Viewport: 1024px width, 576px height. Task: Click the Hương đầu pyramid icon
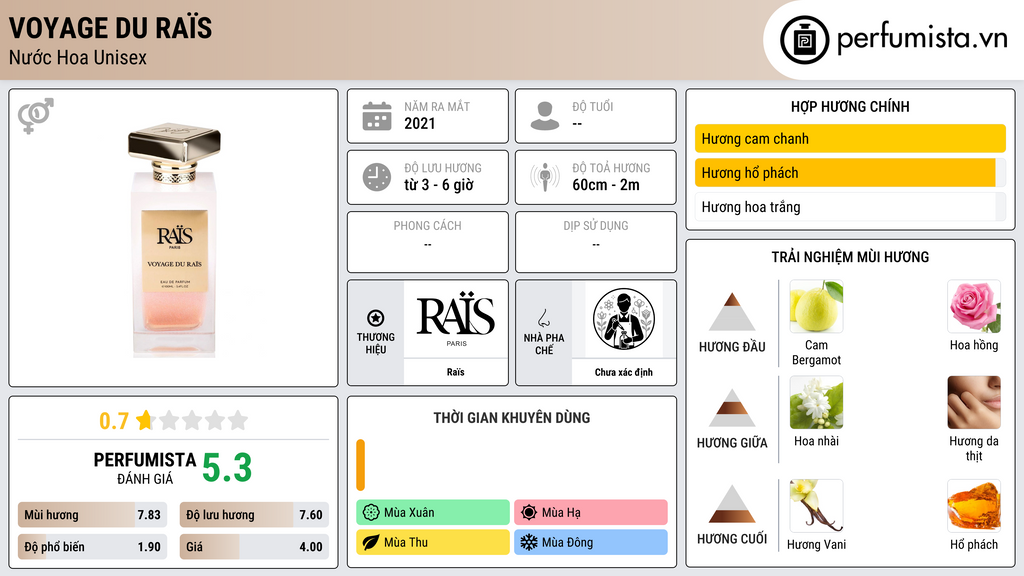(x=732, y=312)
